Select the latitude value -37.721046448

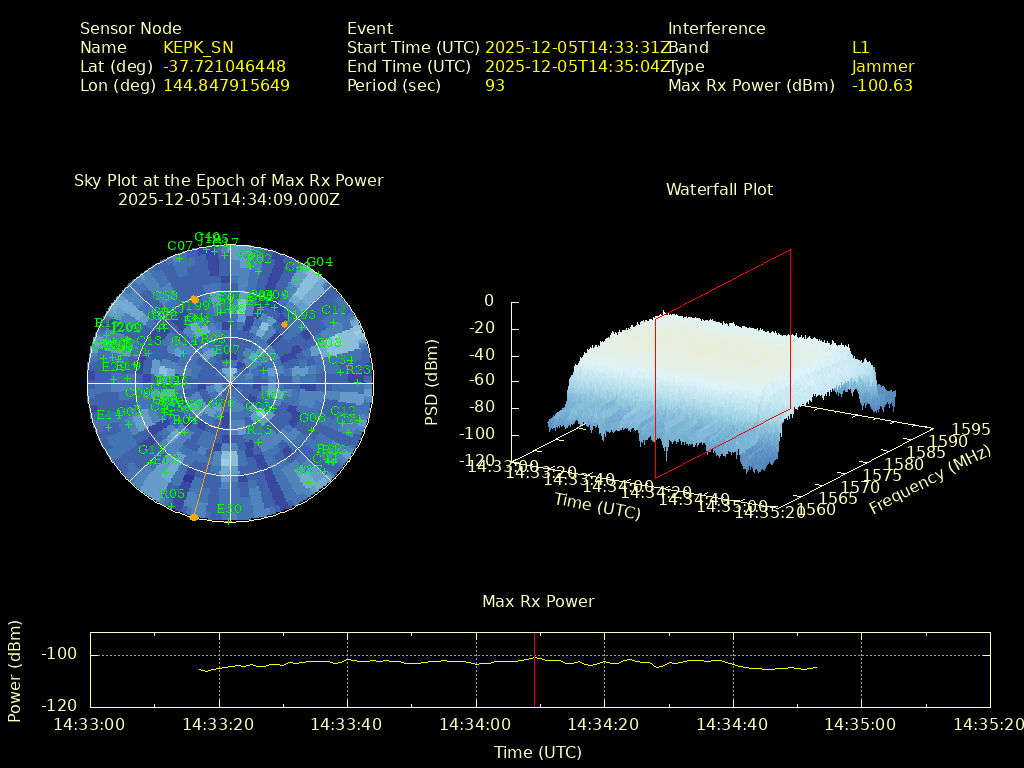pyautogui.click(x=224, y=66)
